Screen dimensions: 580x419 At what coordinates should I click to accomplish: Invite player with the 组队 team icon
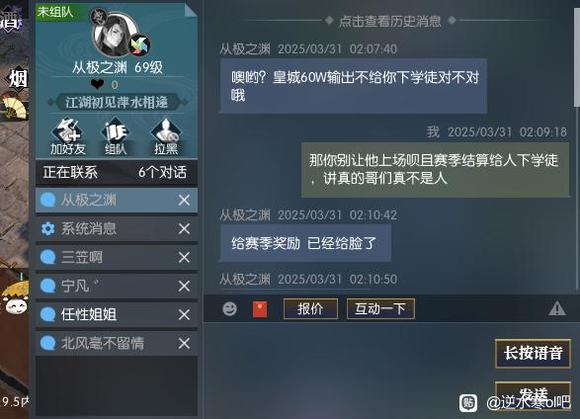click(115, 136)
